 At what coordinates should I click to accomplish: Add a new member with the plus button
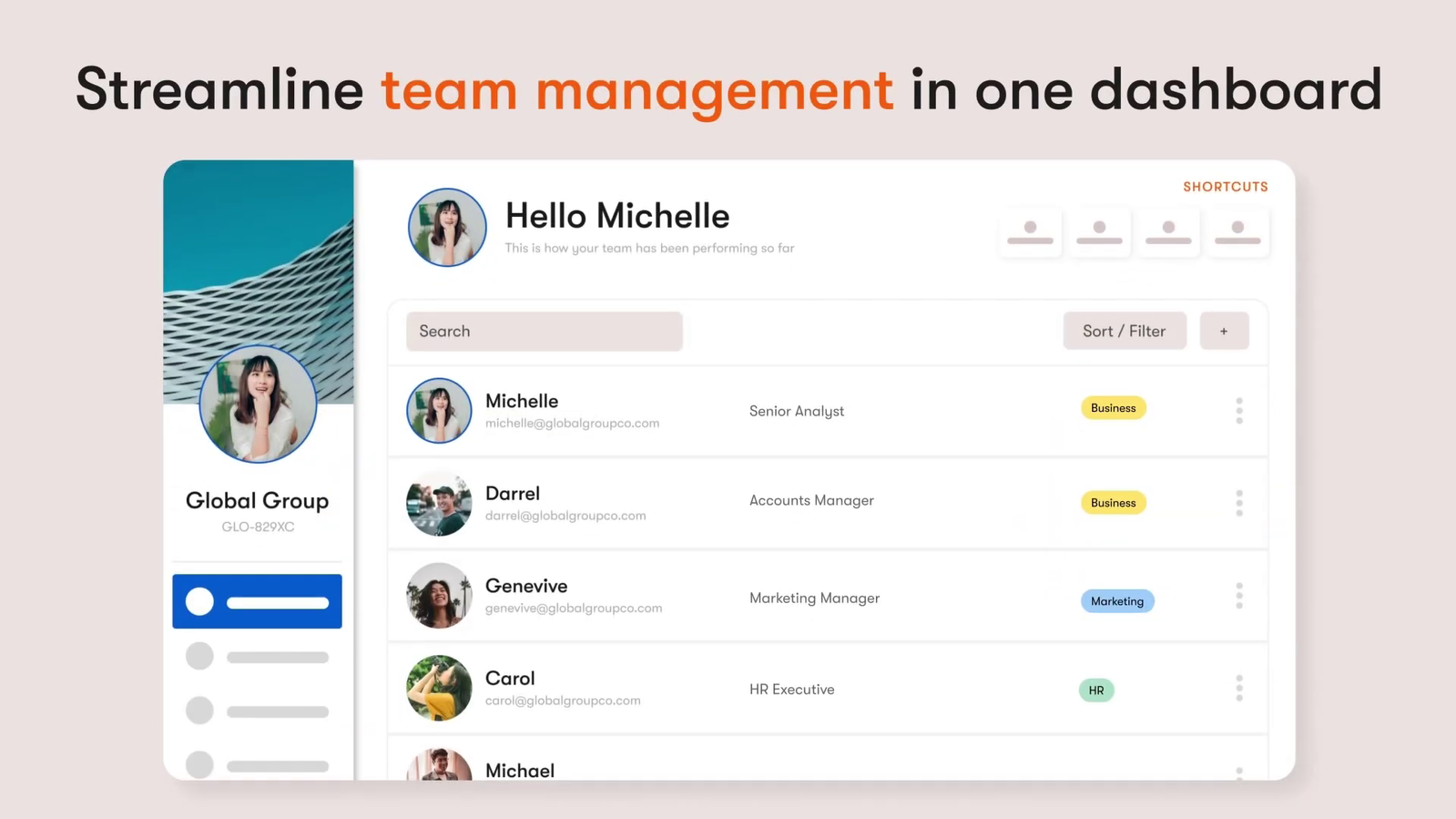1224,331
